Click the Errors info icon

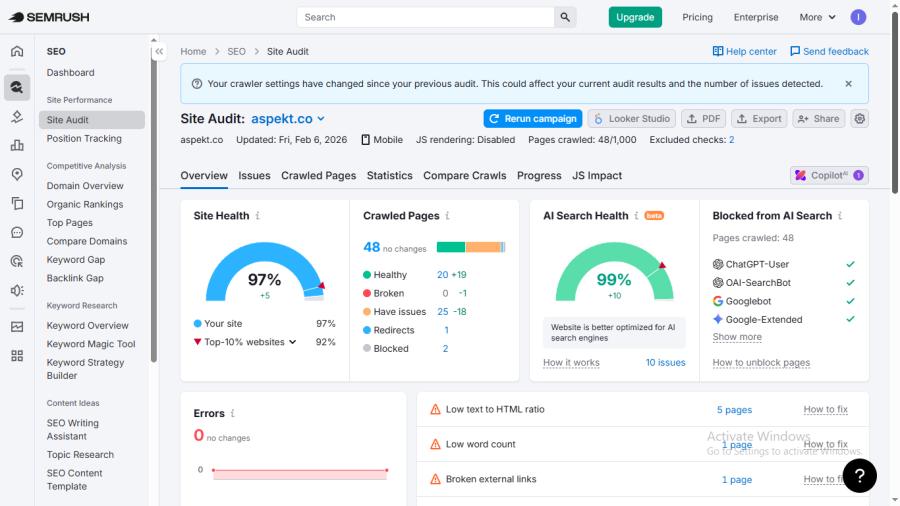[x=232, y=413]
